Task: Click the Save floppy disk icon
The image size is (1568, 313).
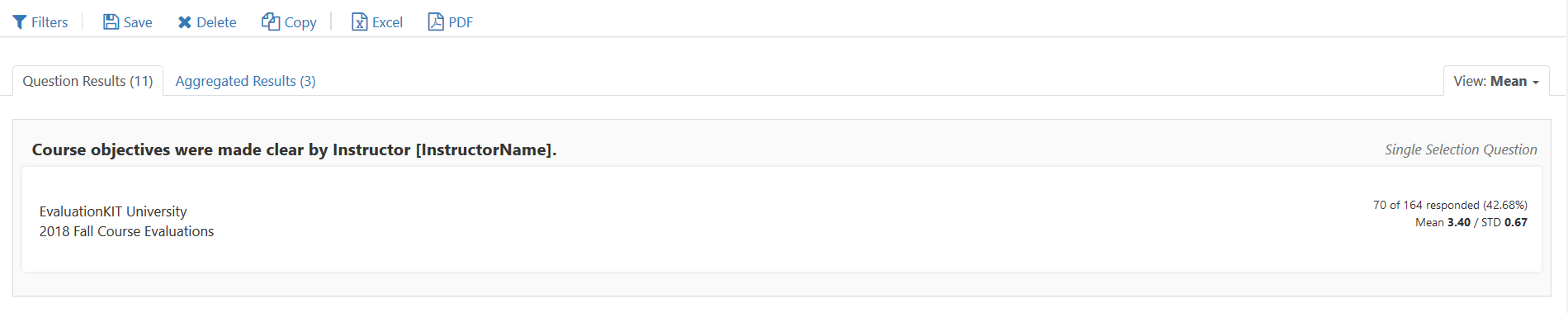Action: click(111, 22)
